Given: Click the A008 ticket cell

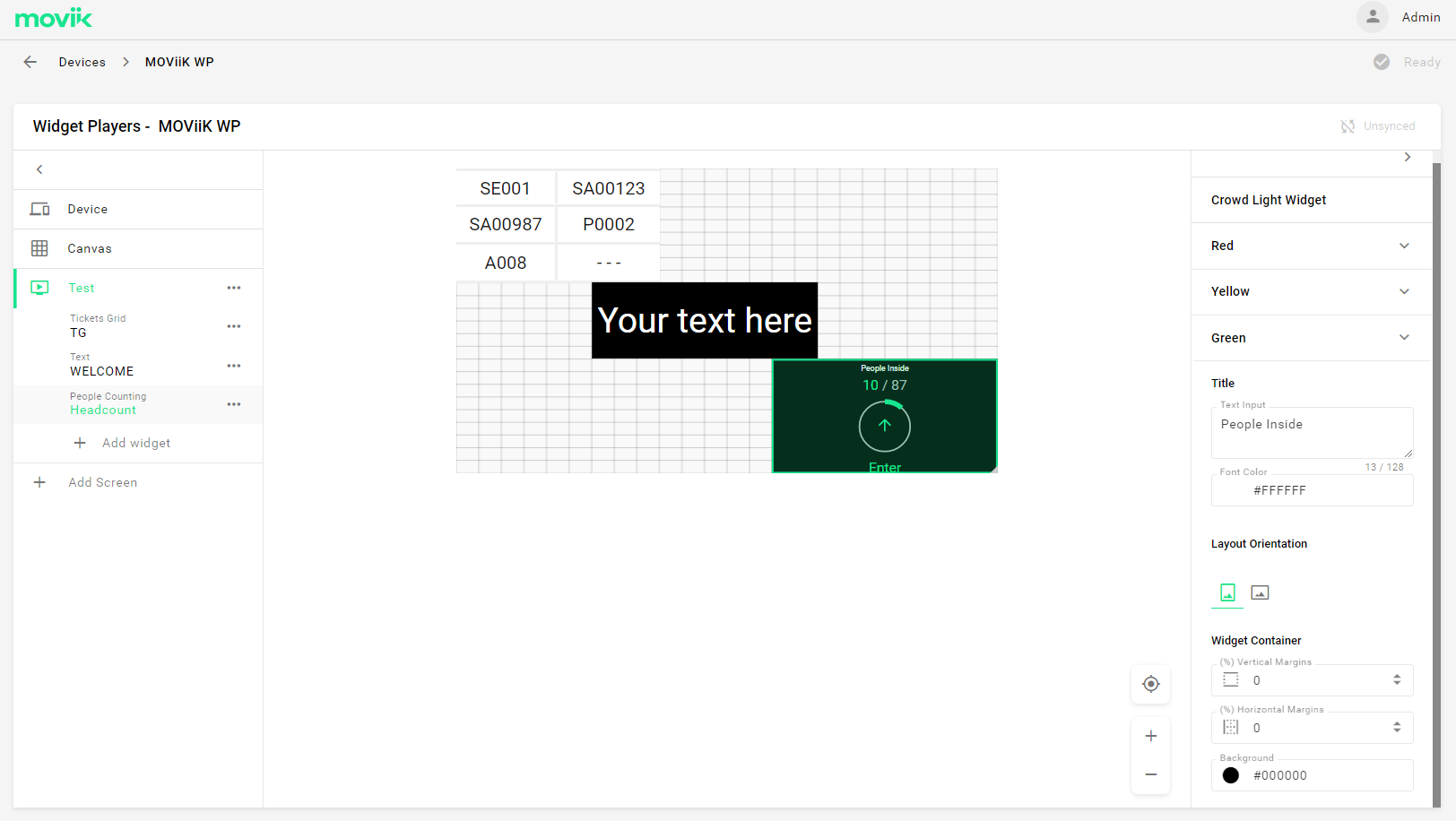Looking at the screenshot, I should [506, 263].
